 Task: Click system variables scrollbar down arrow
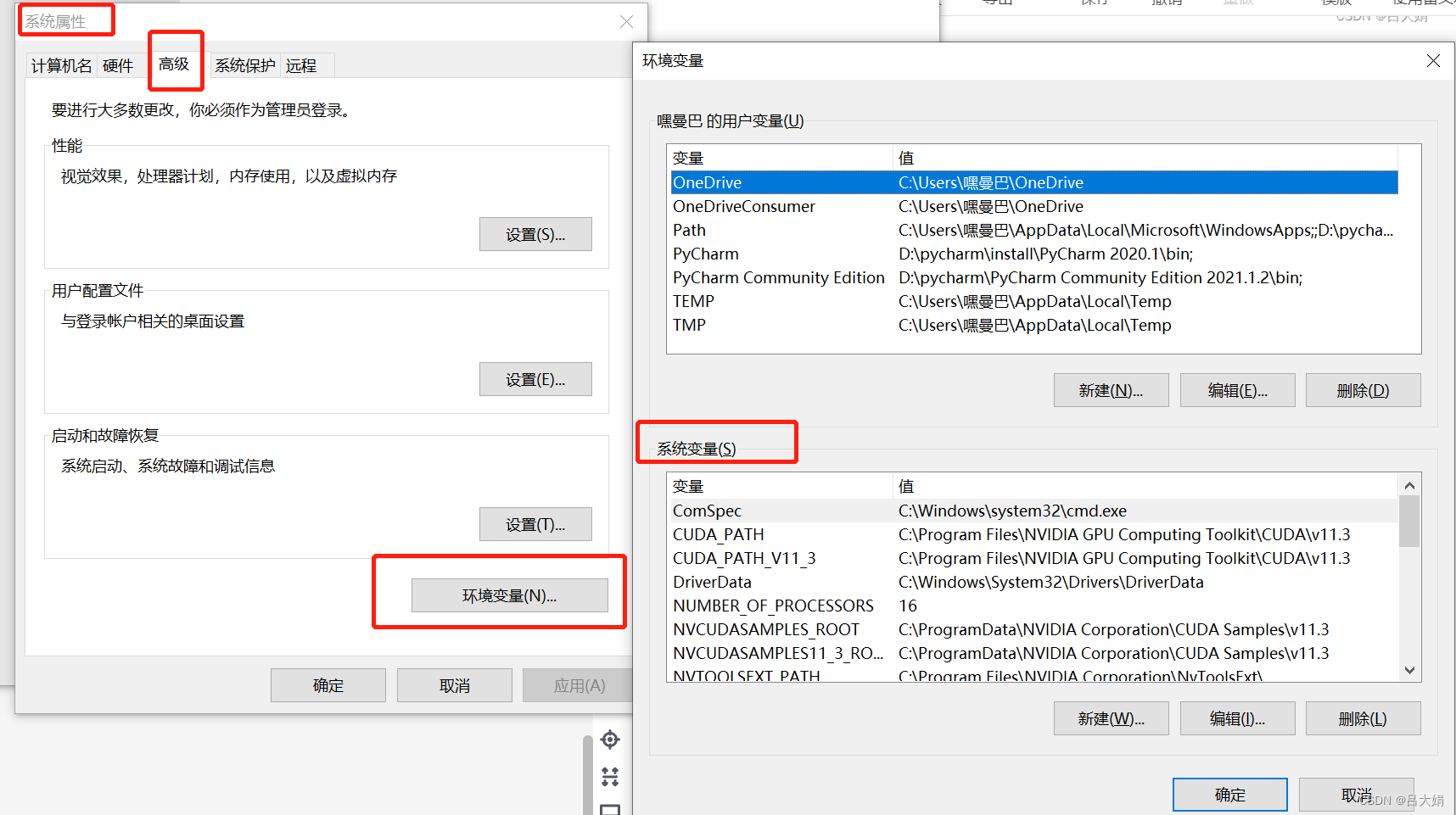1409,670
